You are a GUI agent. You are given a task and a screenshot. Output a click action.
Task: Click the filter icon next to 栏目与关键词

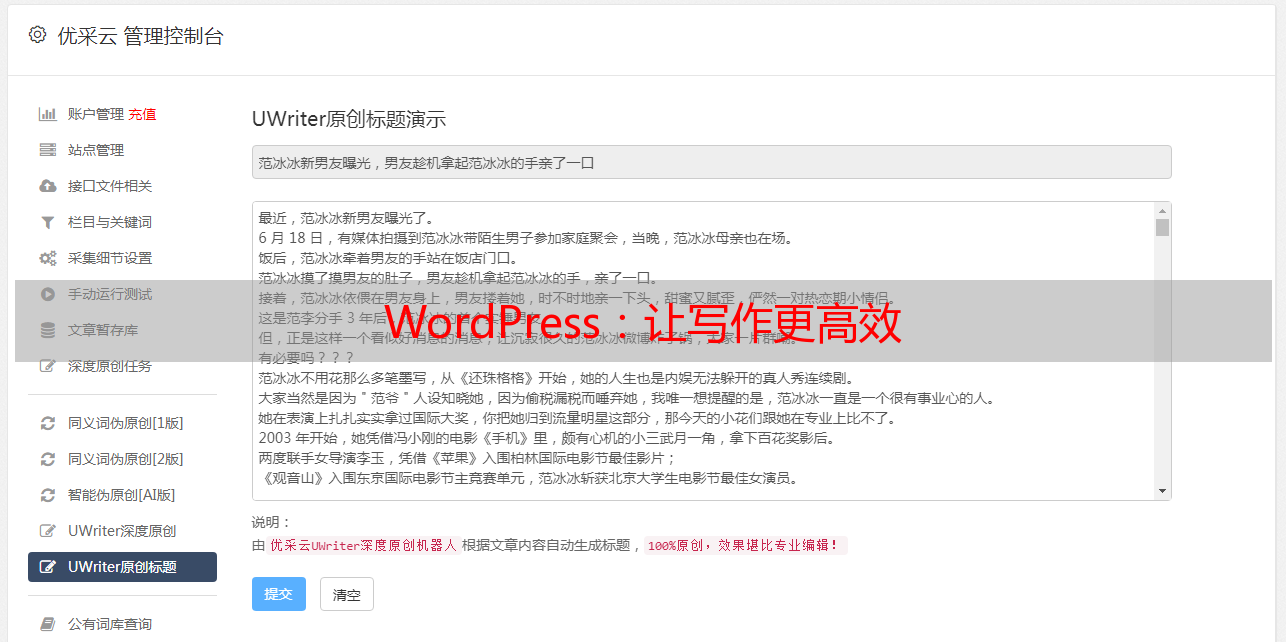[x=47, y=222]
